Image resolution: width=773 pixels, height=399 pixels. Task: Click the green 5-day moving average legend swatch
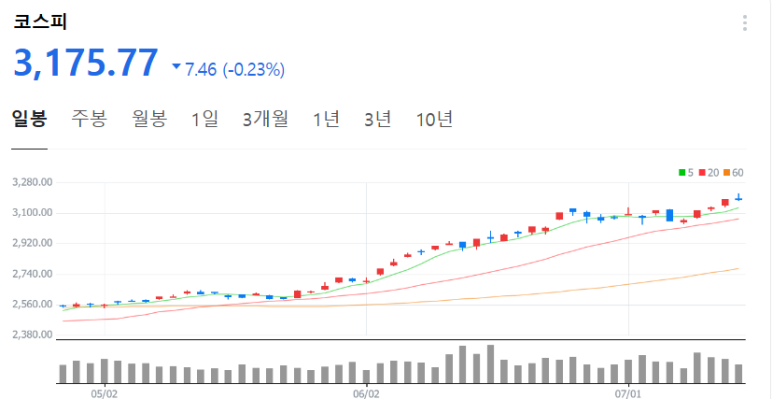point(682,173)
